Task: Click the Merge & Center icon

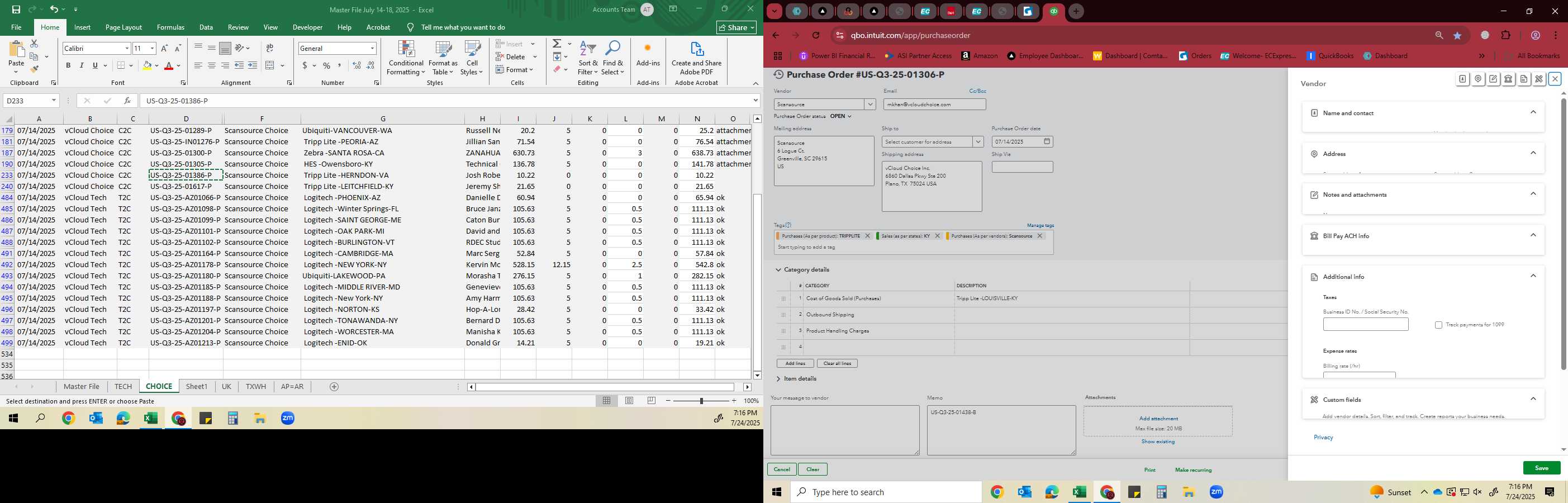Action: [x=270, y=66]
